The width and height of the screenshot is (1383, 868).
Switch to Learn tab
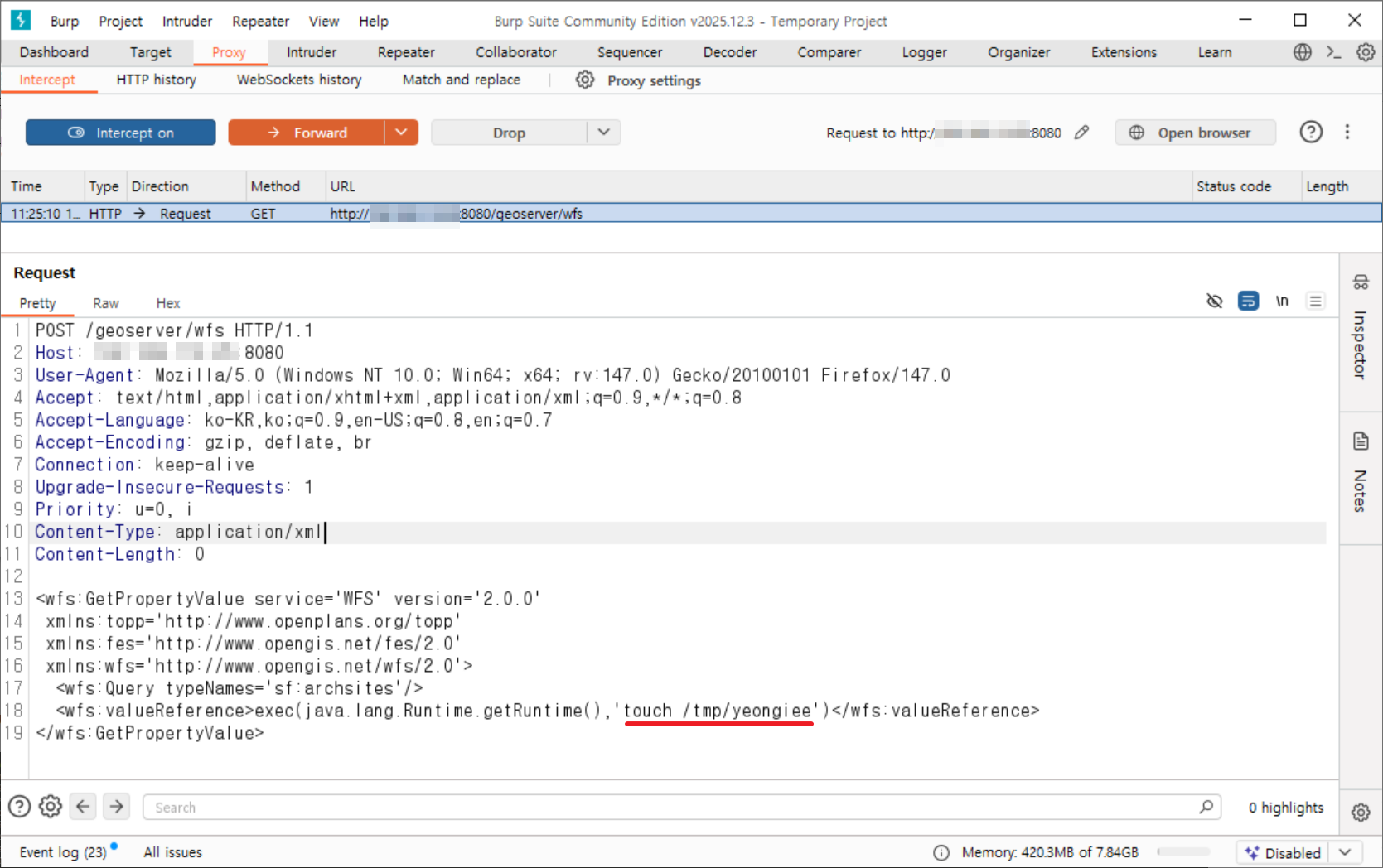click(x=1214, y=52)
